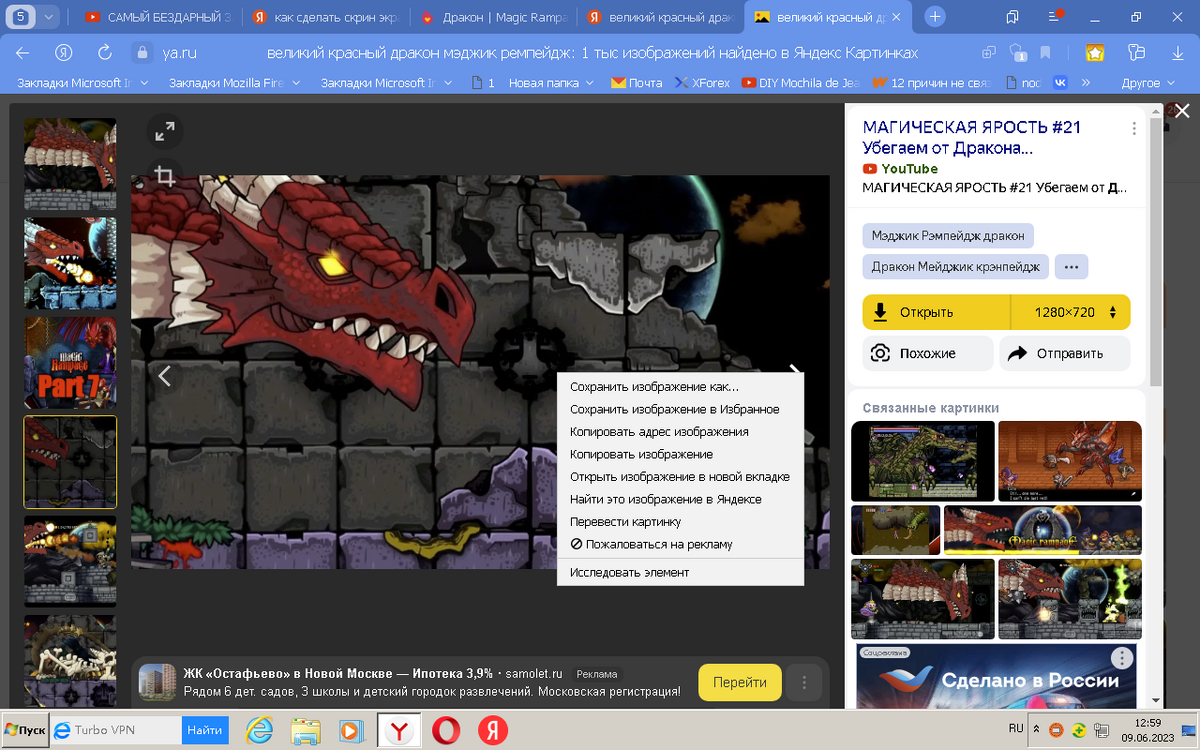Choose Исследовать элемент from context menu
The image size is (1200, 750).
tap(680, 572)
